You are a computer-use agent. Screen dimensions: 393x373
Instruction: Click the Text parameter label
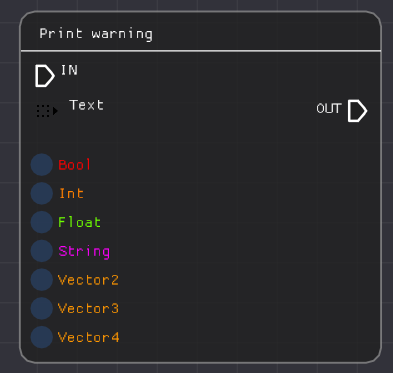tap(86, 105)
